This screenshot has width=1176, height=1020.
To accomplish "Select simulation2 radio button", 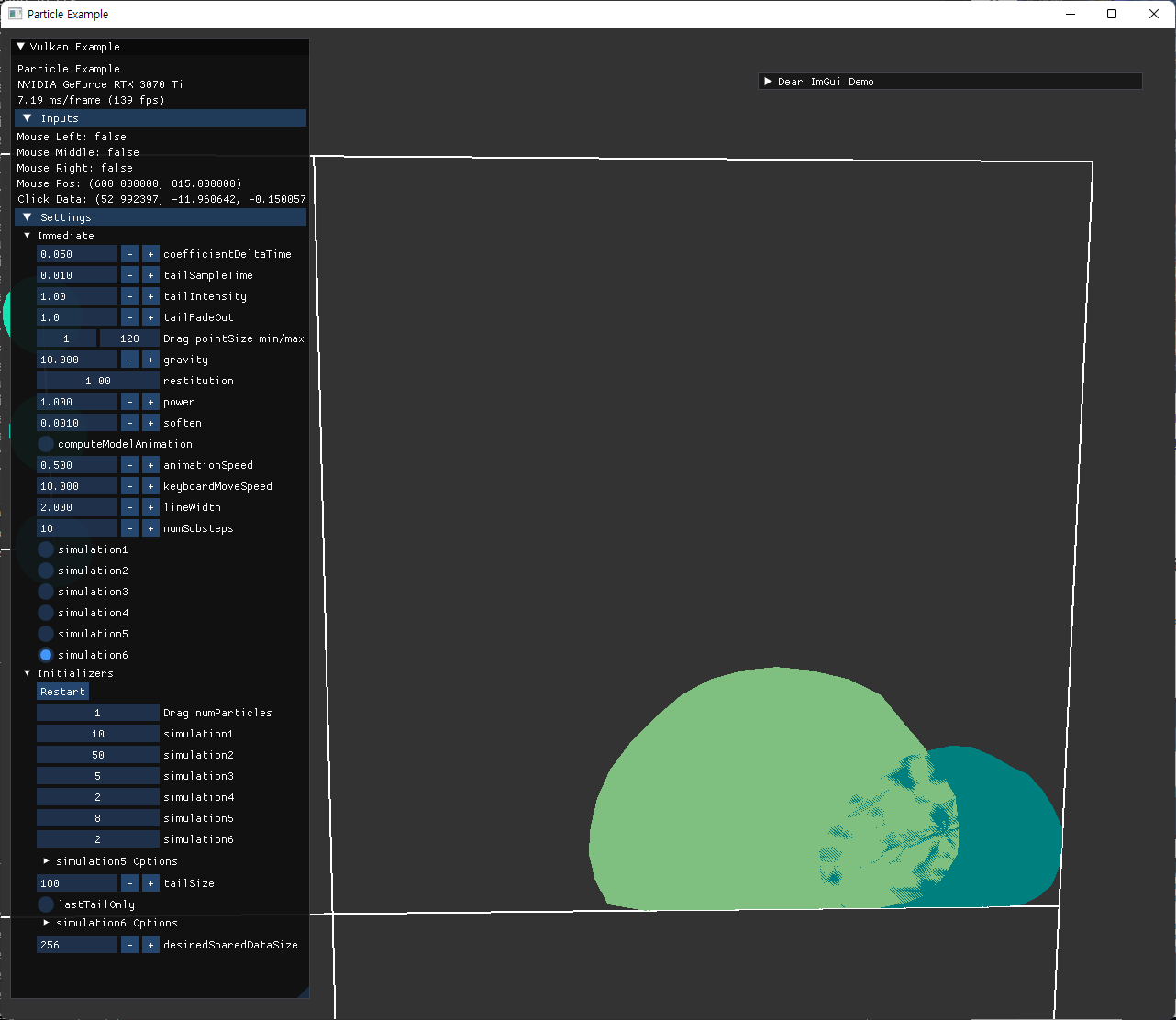I will click(46, 571).
